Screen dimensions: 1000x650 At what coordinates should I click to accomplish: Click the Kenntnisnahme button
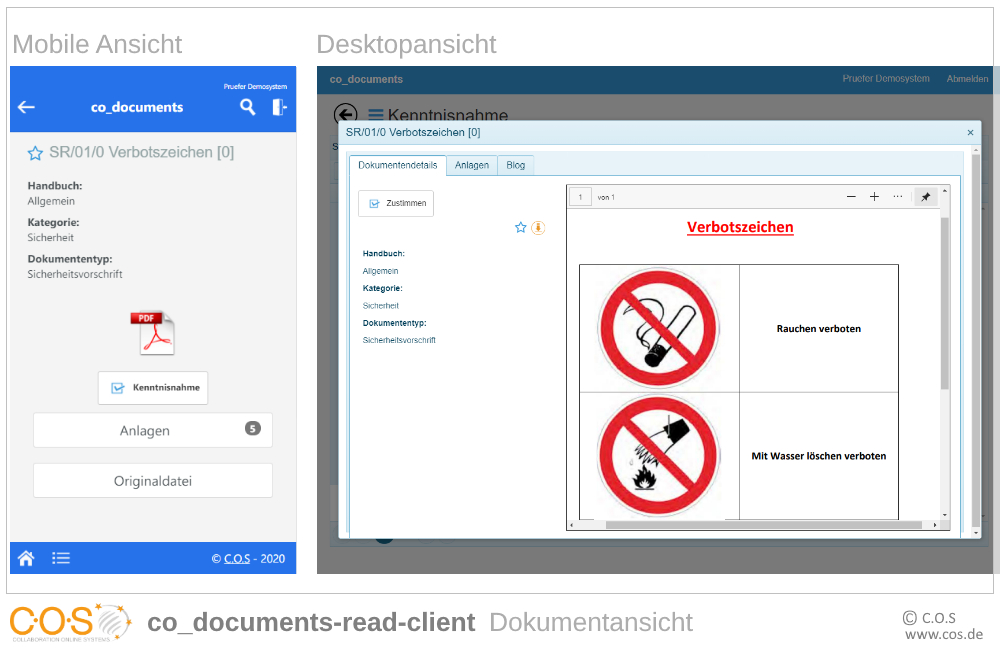tap(153, 388)
